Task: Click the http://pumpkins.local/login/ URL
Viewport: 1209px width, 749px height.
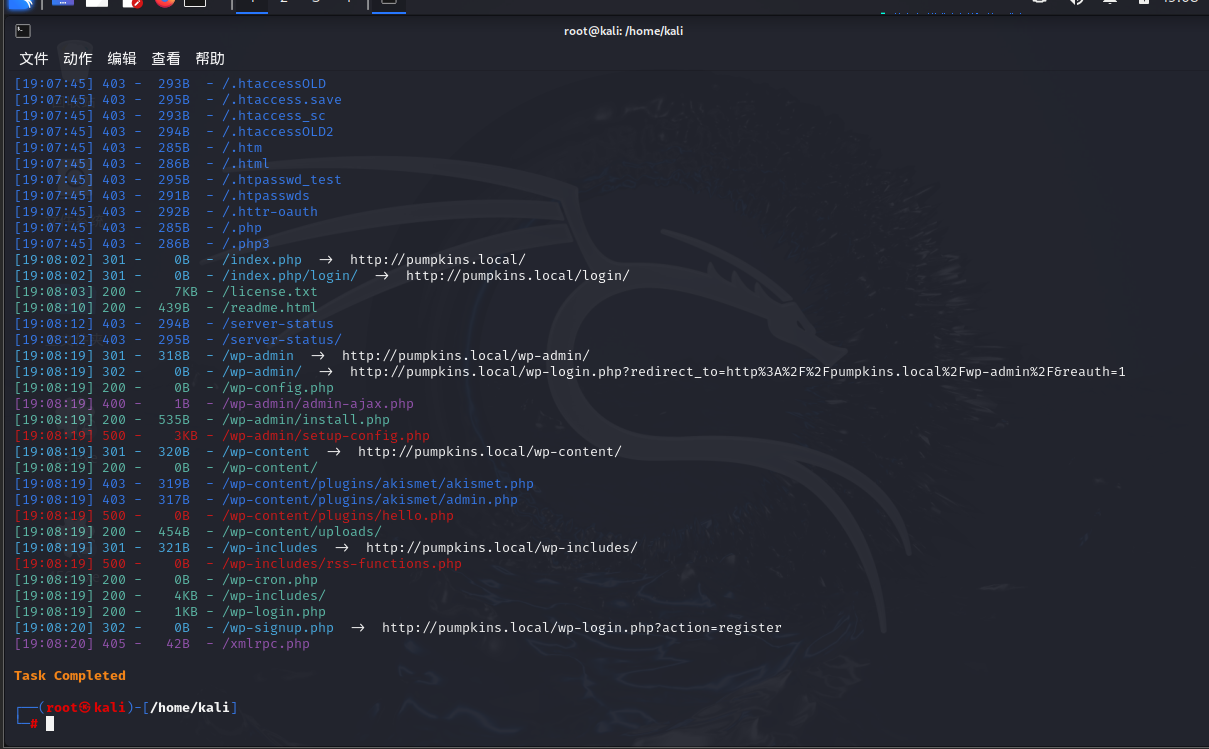Action: coord(518,276)
